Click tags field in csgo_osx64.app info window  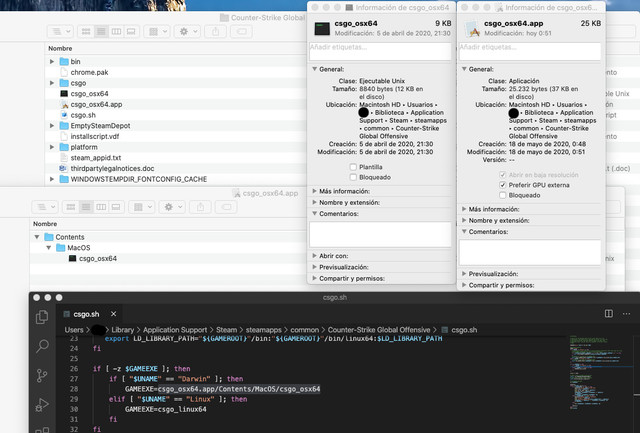pyautogui.click(x=530, y=51)
